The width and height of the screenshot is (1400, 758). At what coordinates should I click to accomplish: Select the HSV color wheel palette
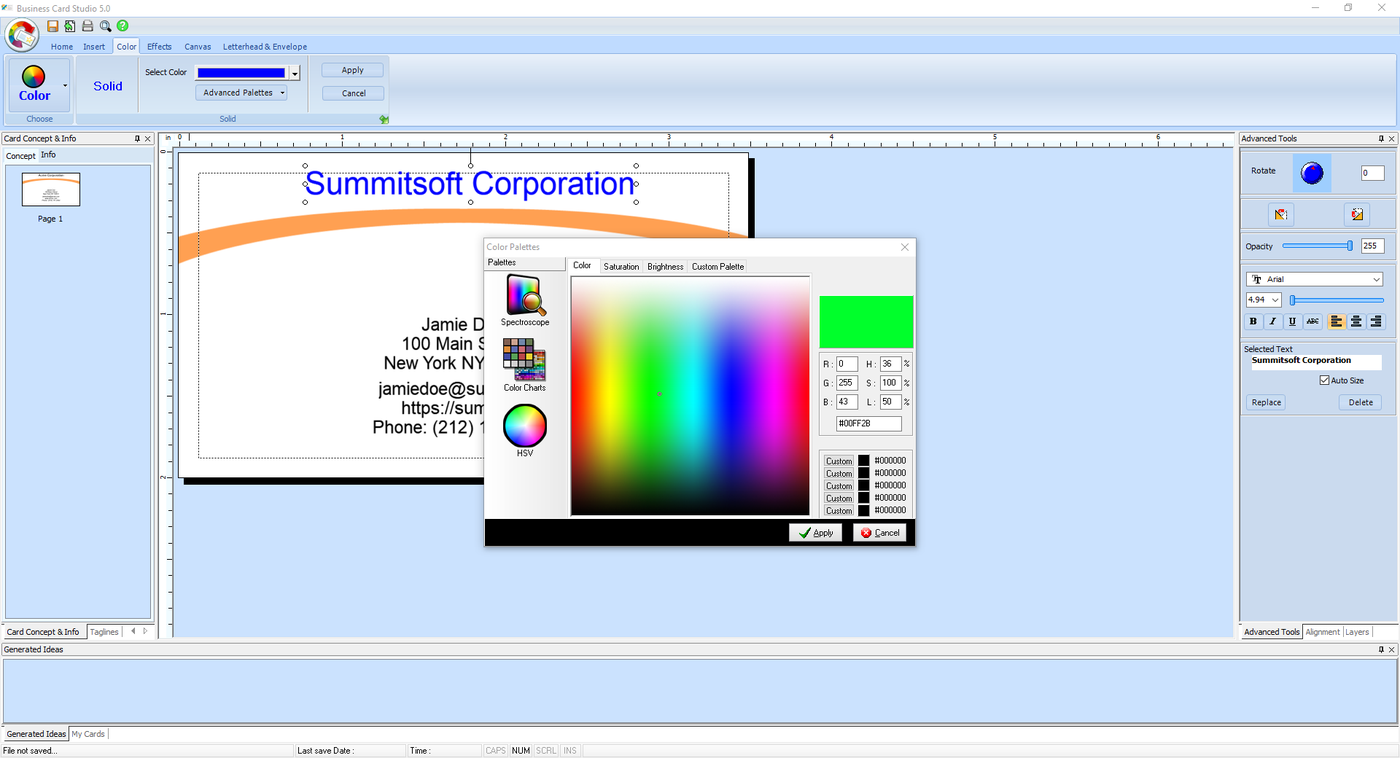coord(525,431)
